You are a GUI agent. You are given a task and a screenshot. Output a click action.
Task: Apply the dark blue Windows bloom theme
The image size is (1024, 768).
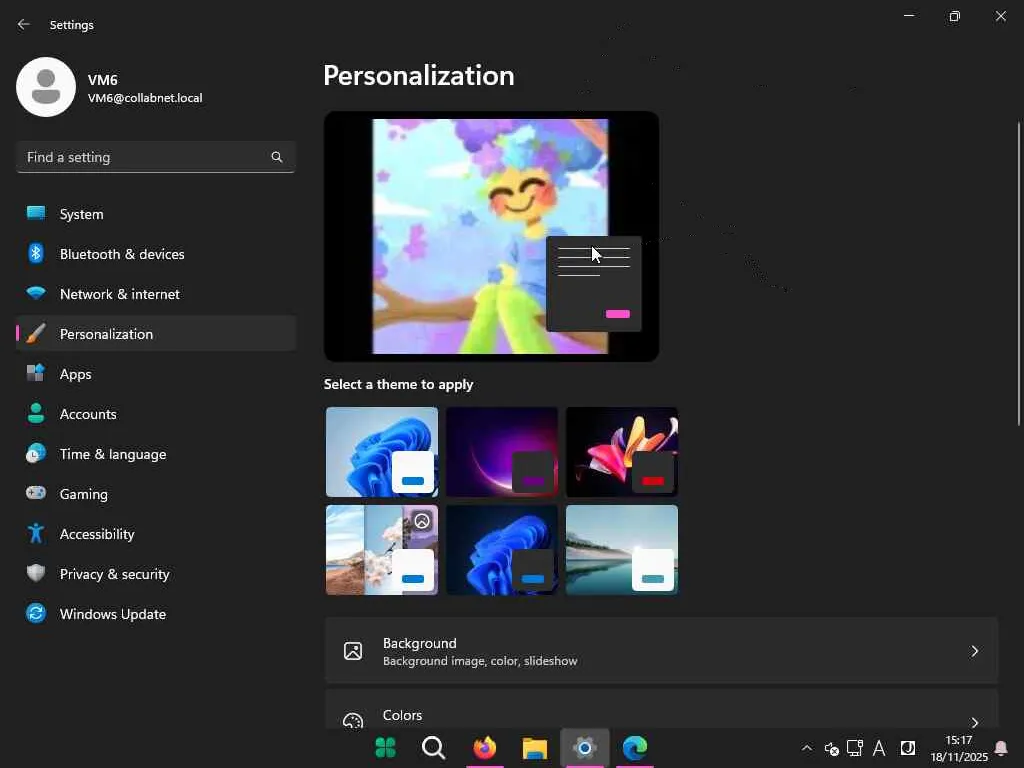(502, 550)
